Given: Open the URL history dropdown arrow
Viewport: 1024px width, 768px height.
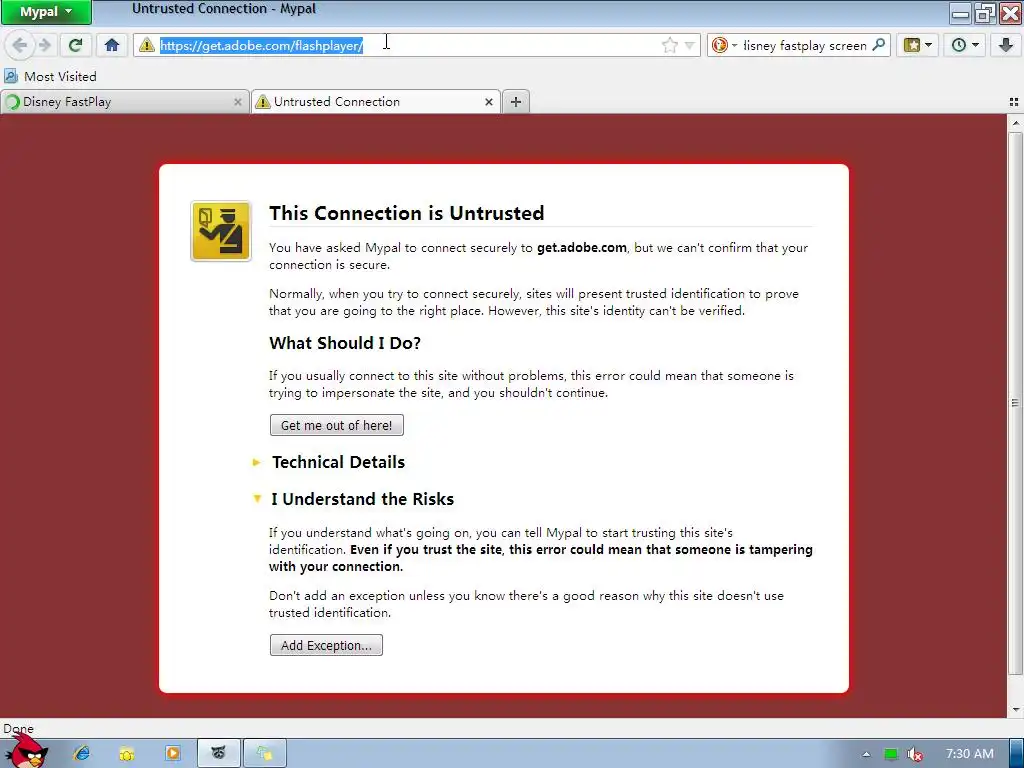Looking at the screenshot, I should tap(690, 45).
